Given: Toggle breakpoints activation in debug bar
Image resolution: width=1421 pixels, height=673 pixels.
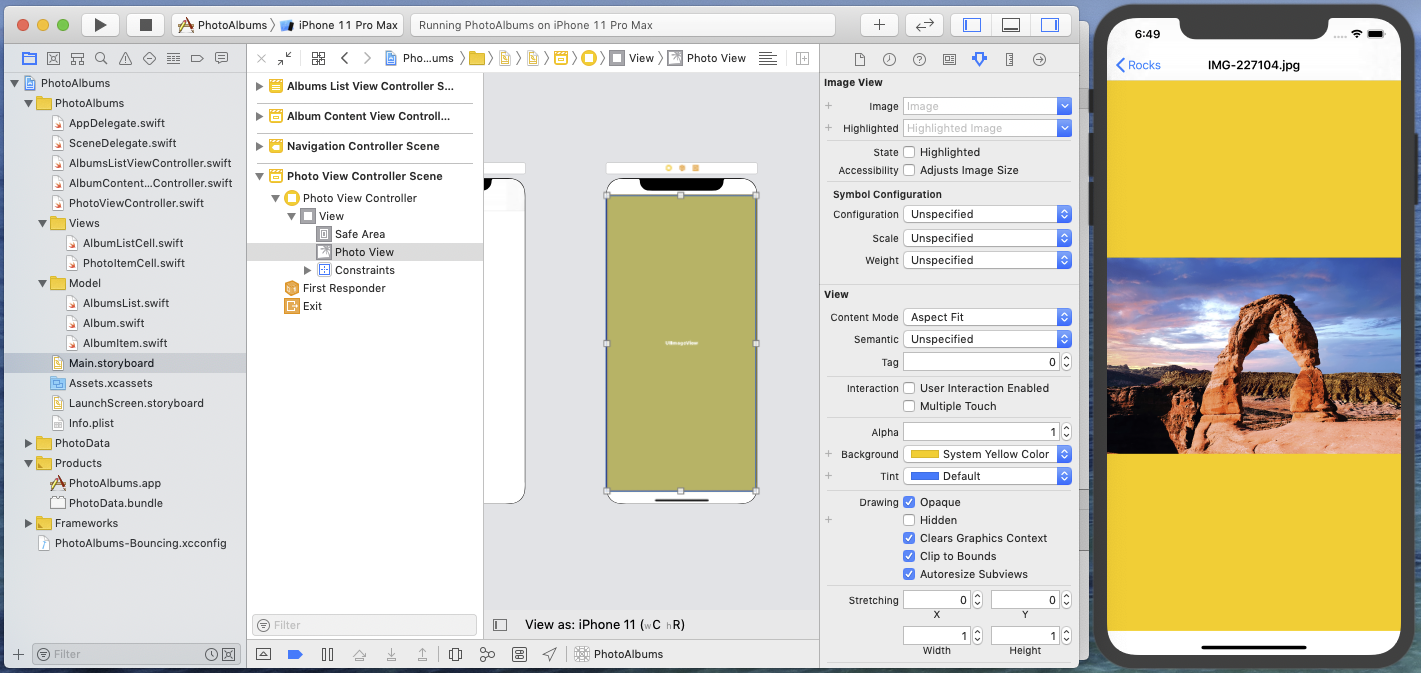Looking at the screenshot, I should tap(295, 654).
